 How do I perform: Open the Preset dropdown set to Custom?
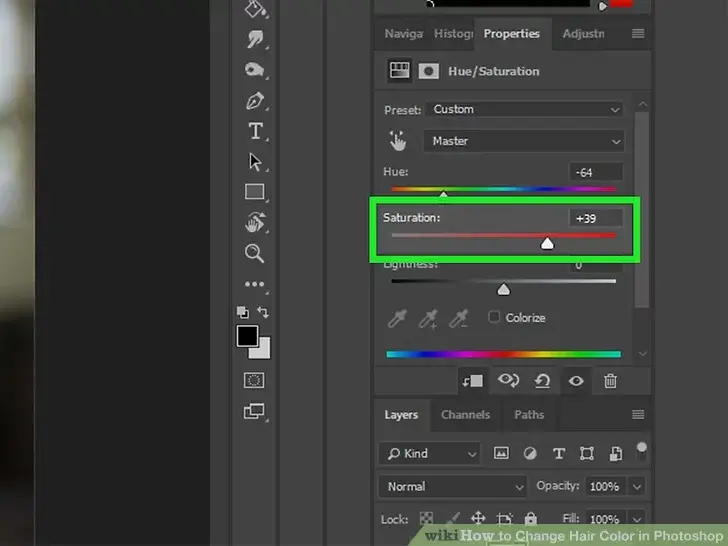tap(525, 109)
